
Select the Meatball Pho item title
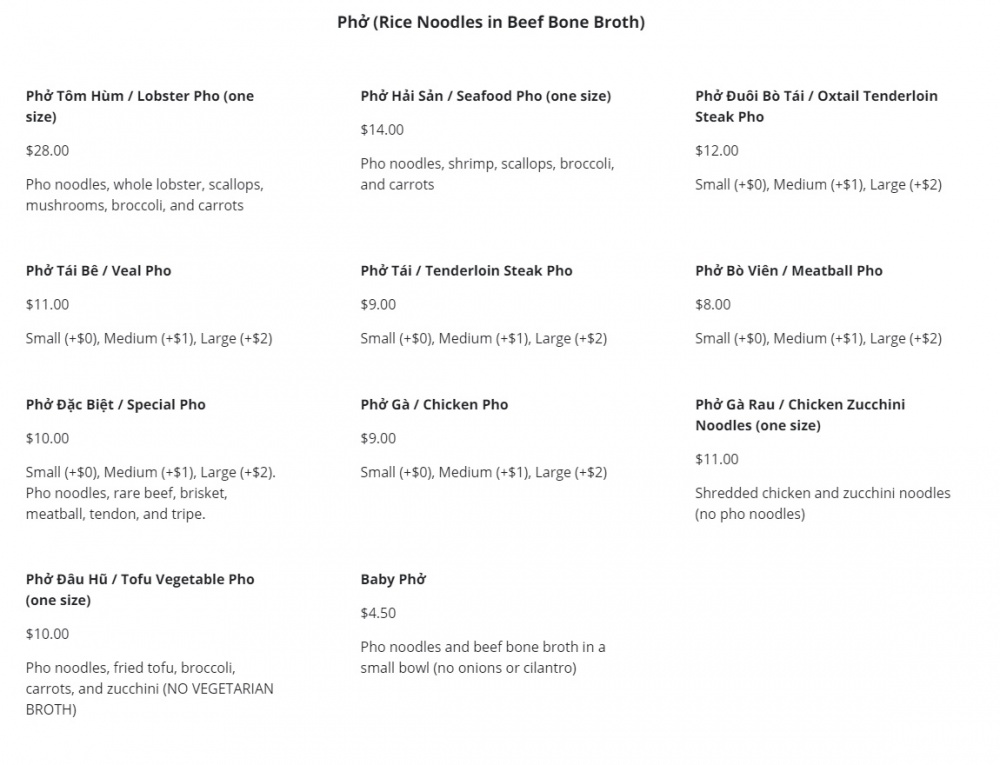click(x=788, y=270)
